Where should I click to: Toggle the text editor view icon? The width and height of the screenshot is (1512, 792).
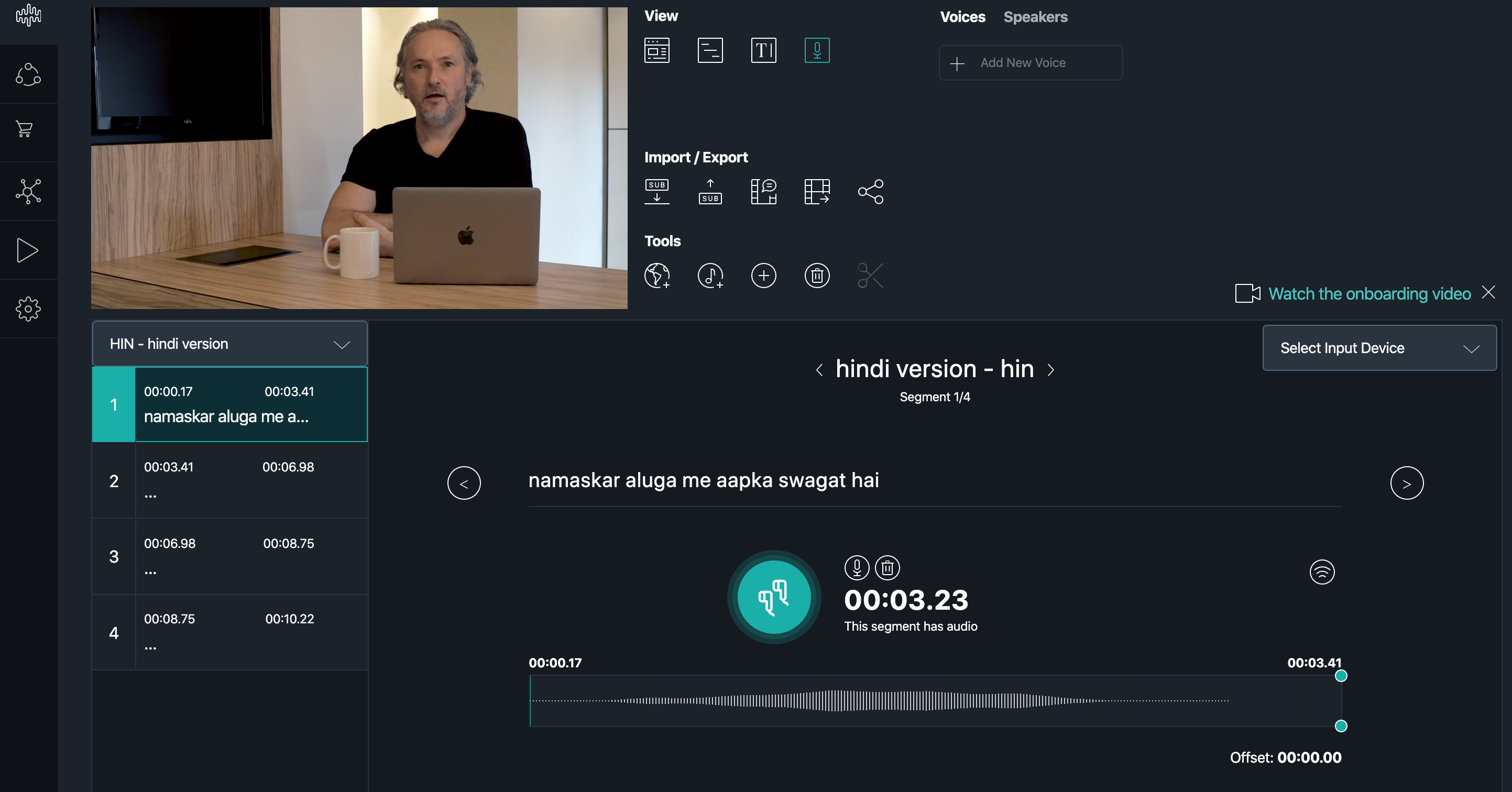click(x=764, y=50)
